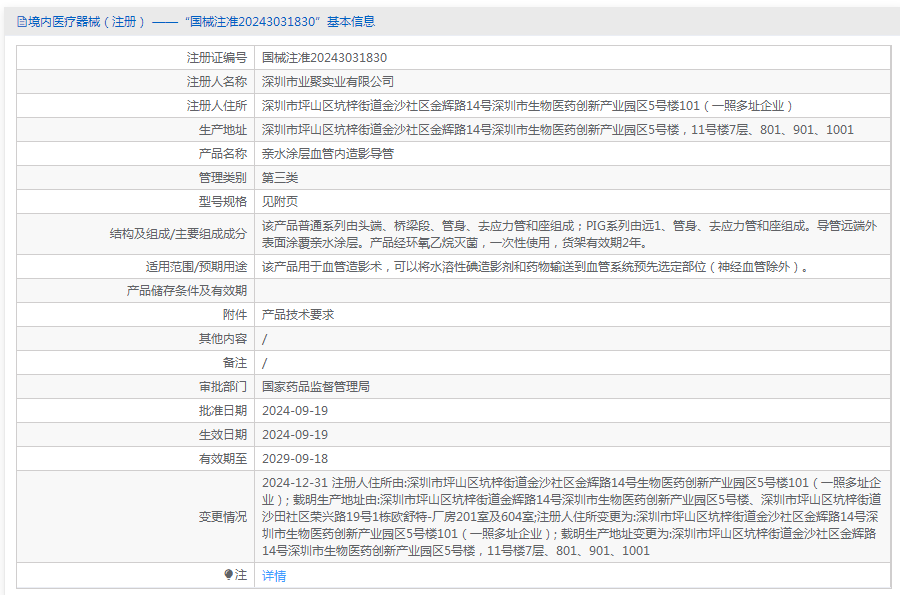
Task: Select expiry date 2029-09-18
Action: click(295, 459)
